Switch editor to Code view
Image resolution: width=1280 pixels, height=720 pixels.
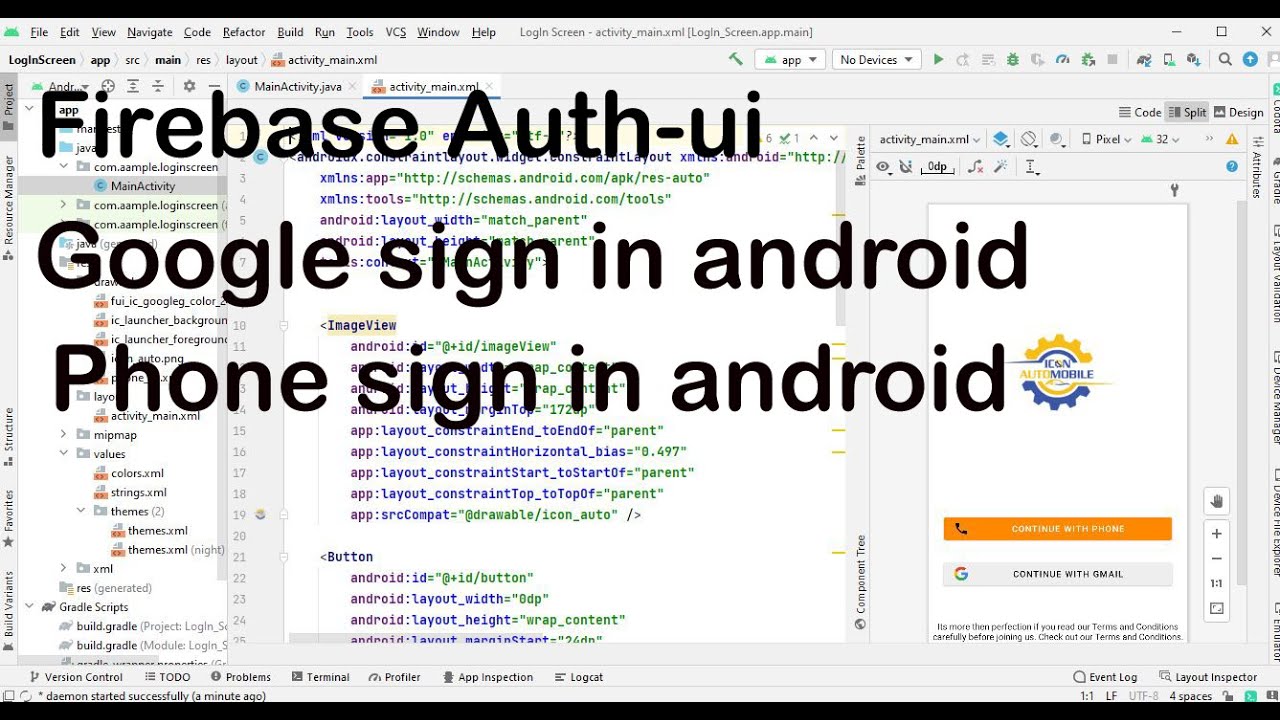(x=1140, y=112)
